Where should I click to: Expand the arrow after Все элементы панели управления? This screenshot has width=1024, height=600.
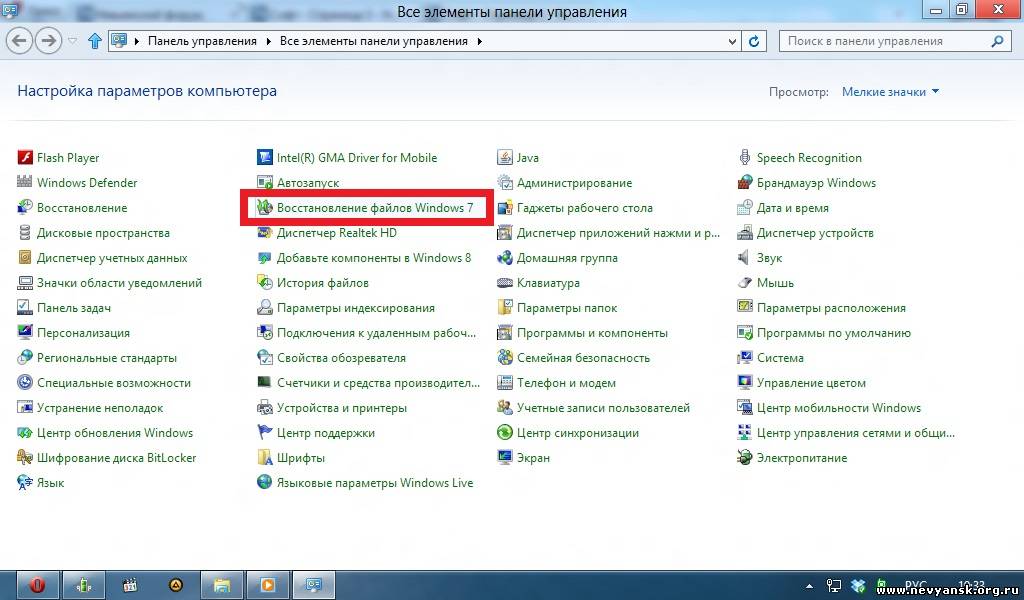pos(480,41)
